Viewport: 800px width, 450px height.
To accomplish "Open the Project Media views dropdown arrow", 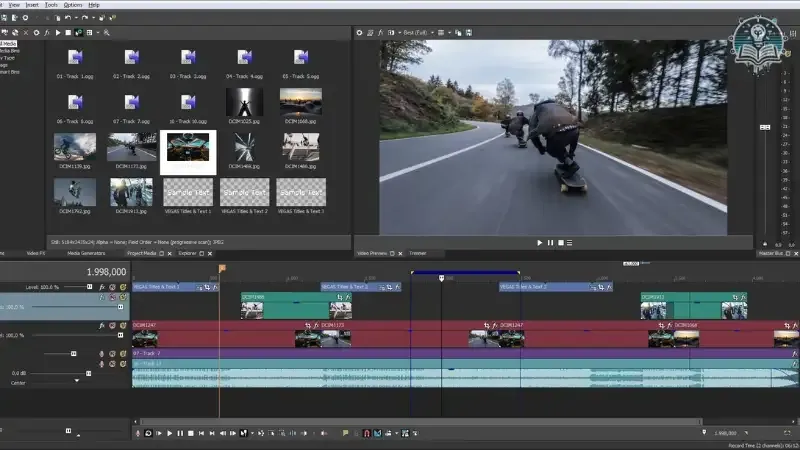I will click(98, 33).
